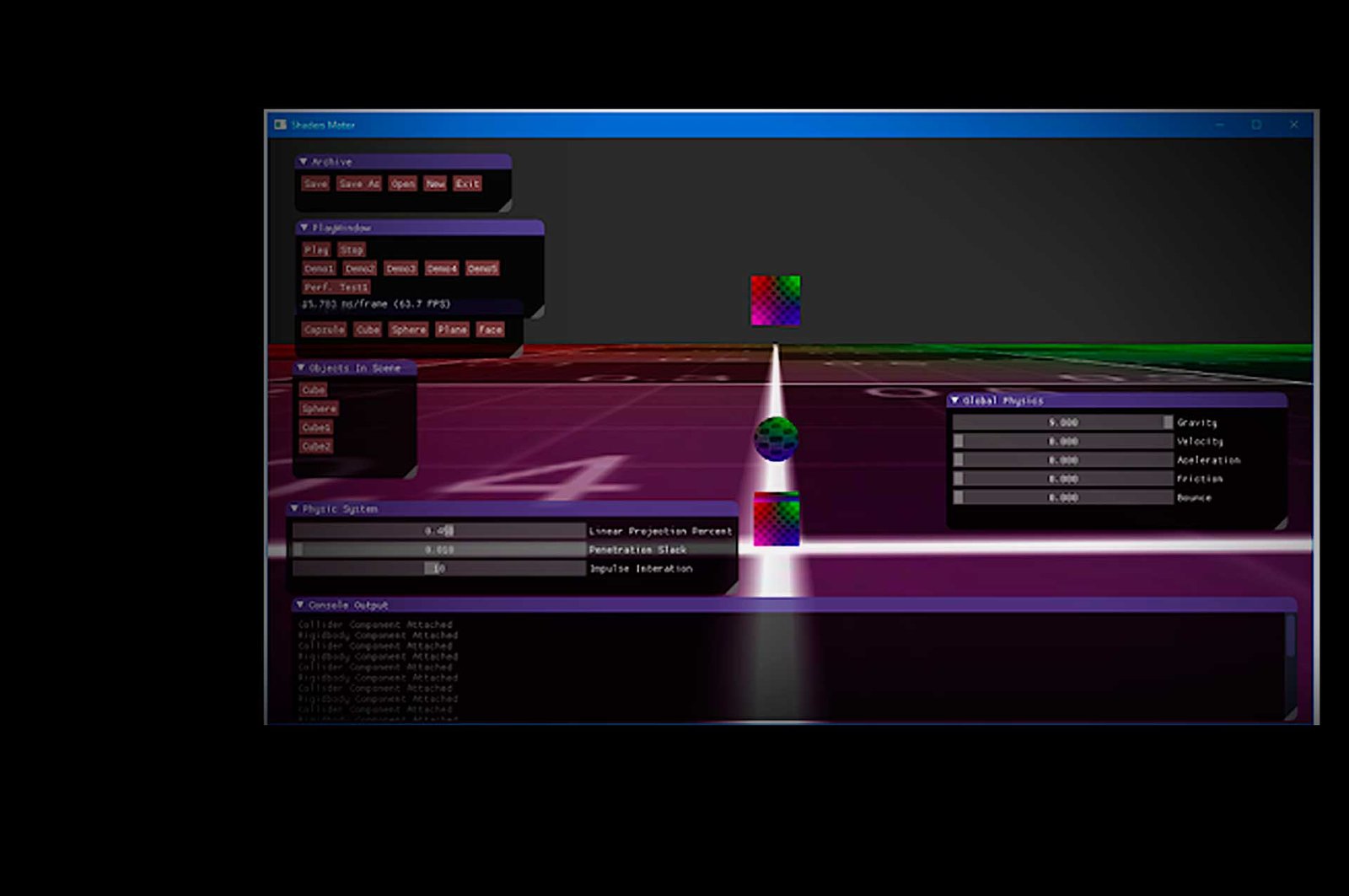This screenshot has height=896, width=1349.
Task: Collapse the PlayWindow panel
Action: [x=304, y=228]
